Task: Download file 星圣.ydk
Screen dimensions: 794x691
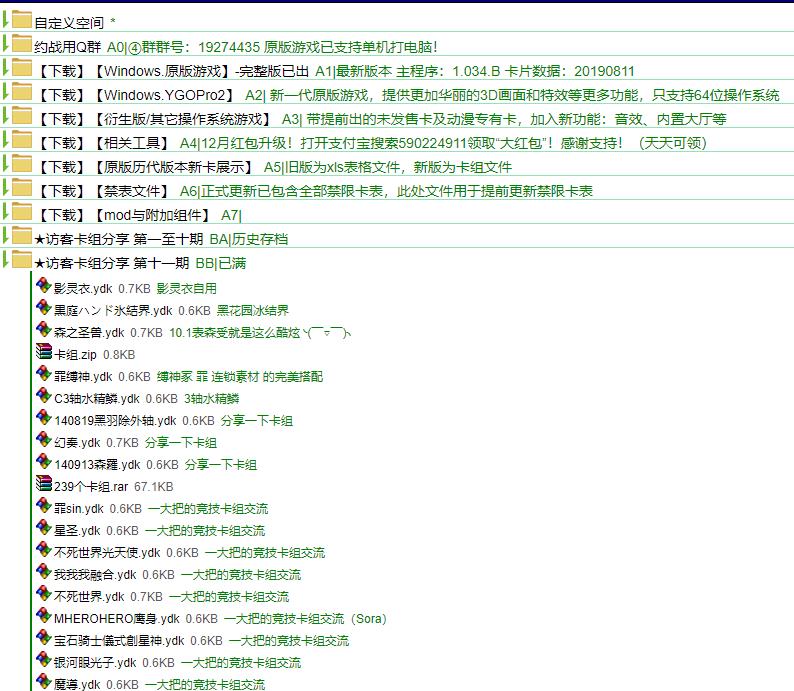Action: click(77, 531)
